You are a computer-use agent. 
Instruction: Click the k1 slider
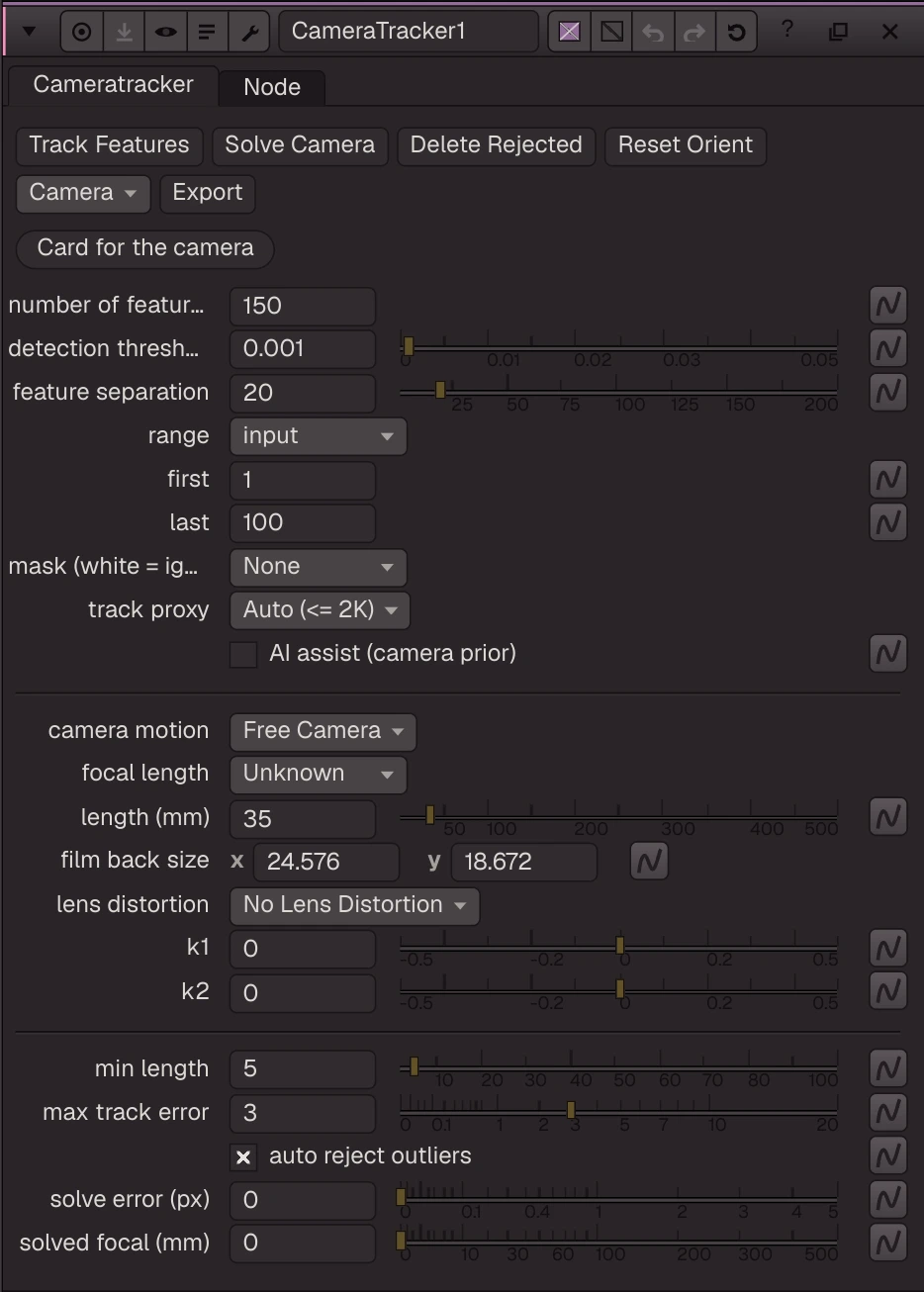tap(619, 948)
